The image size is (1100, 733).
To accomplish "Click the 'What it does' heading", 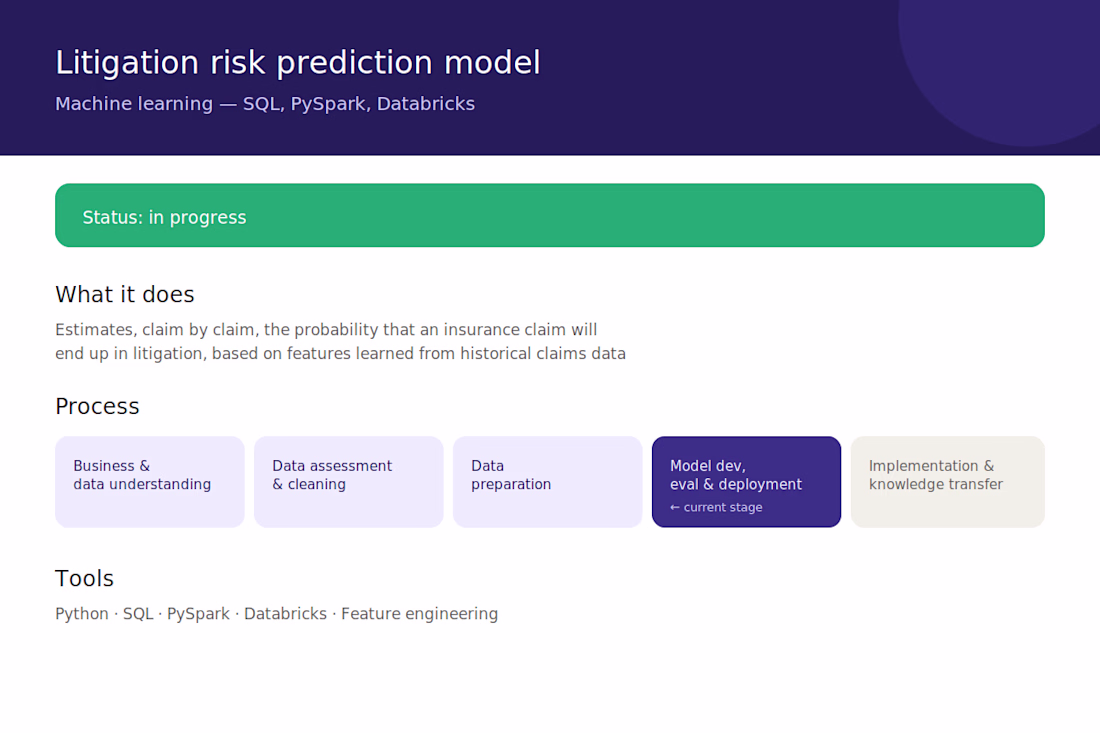I will click(x=125, y=295).
